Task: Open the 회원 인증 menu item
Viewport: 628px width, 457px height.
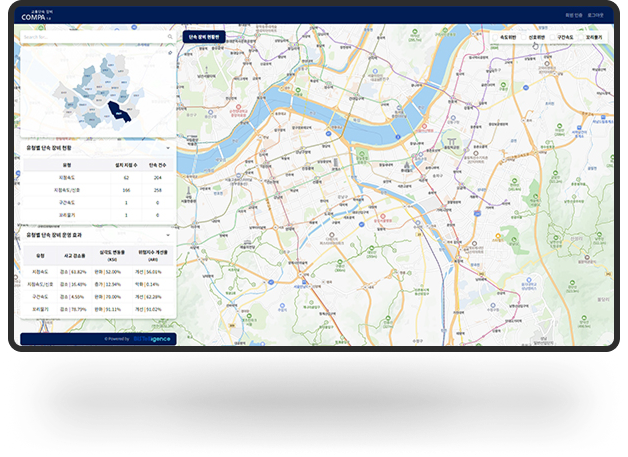Action: (x=573, y=15)
